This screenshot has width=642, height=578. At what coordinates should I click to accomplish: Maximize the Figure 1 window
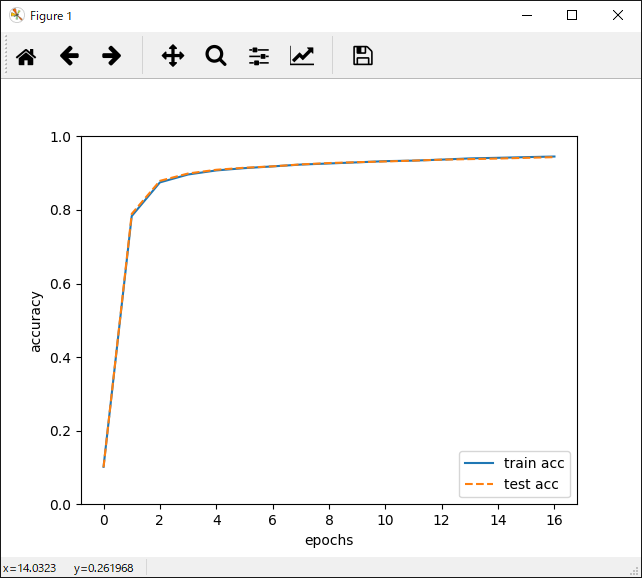coord(572,15)
